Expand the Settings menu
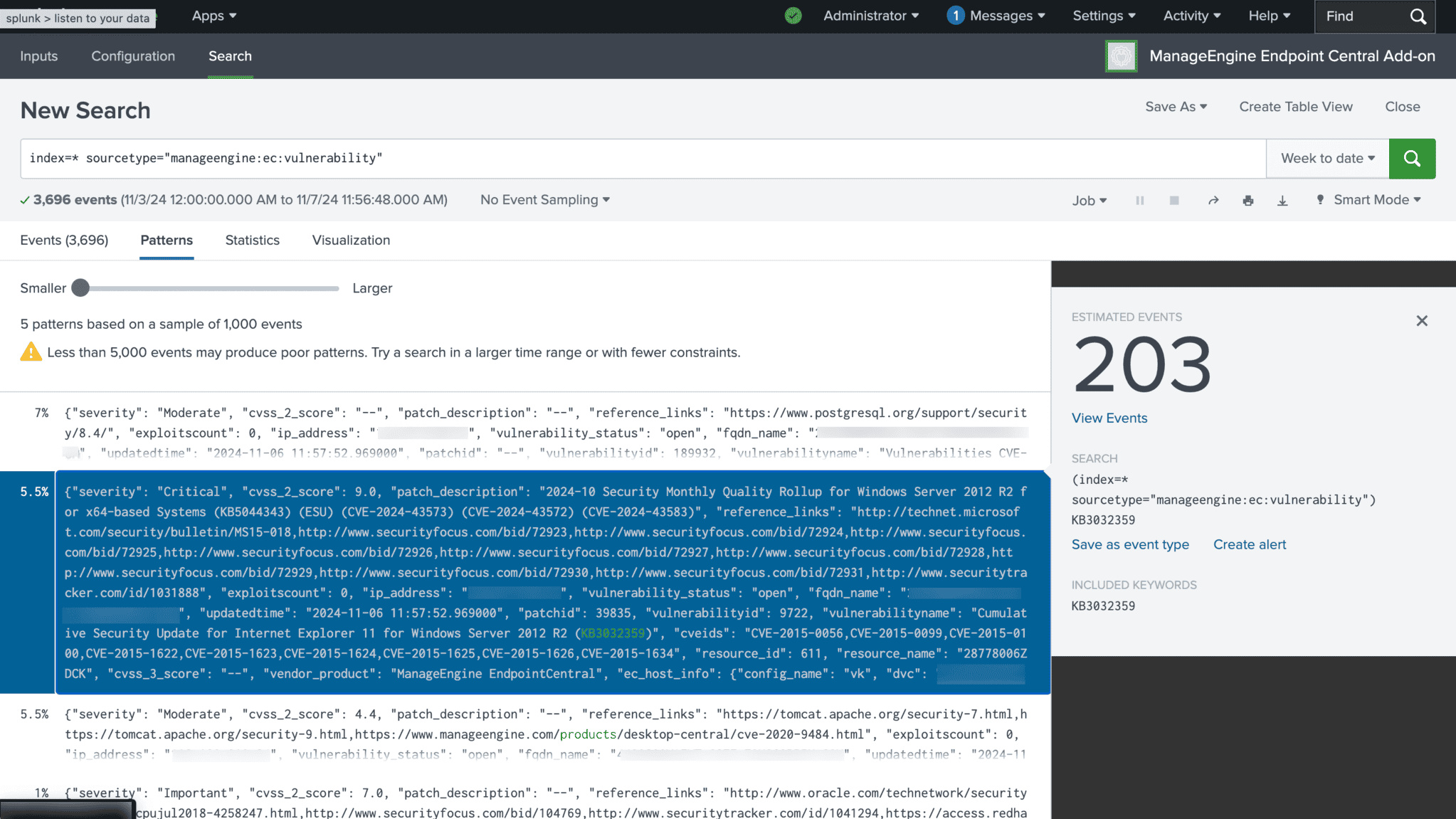The width and height of the screenshot is (1456, 819). [1104, 16]
